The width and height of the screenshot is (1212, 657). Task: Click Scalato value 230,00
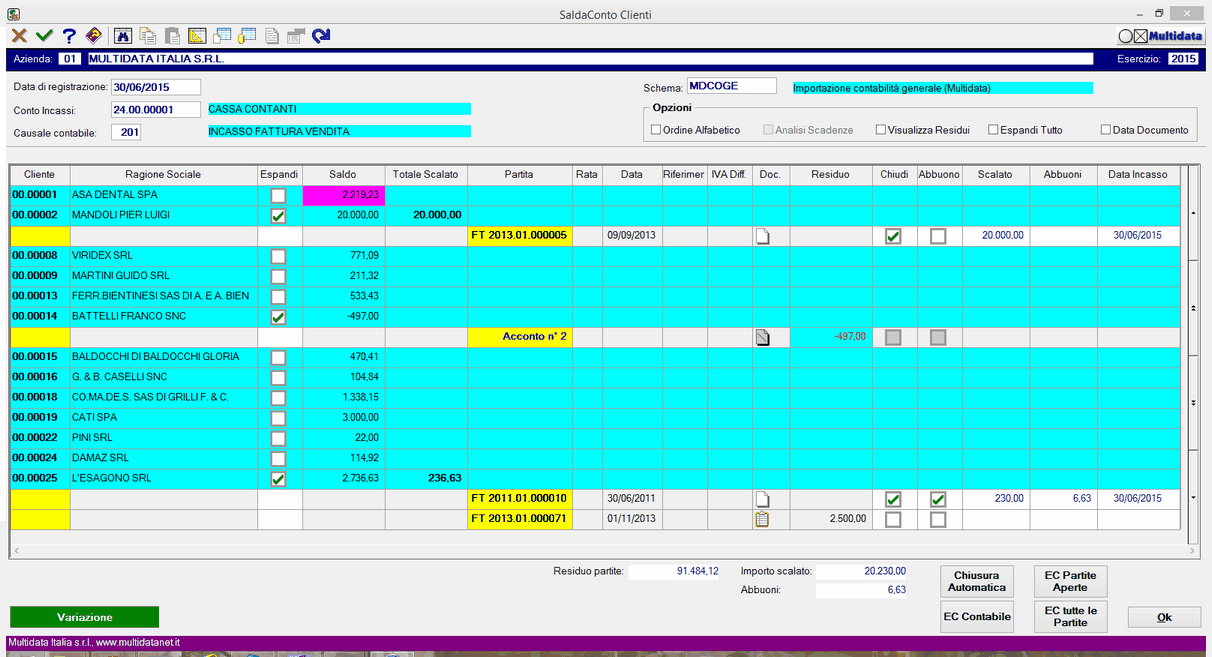click(996, 499)
